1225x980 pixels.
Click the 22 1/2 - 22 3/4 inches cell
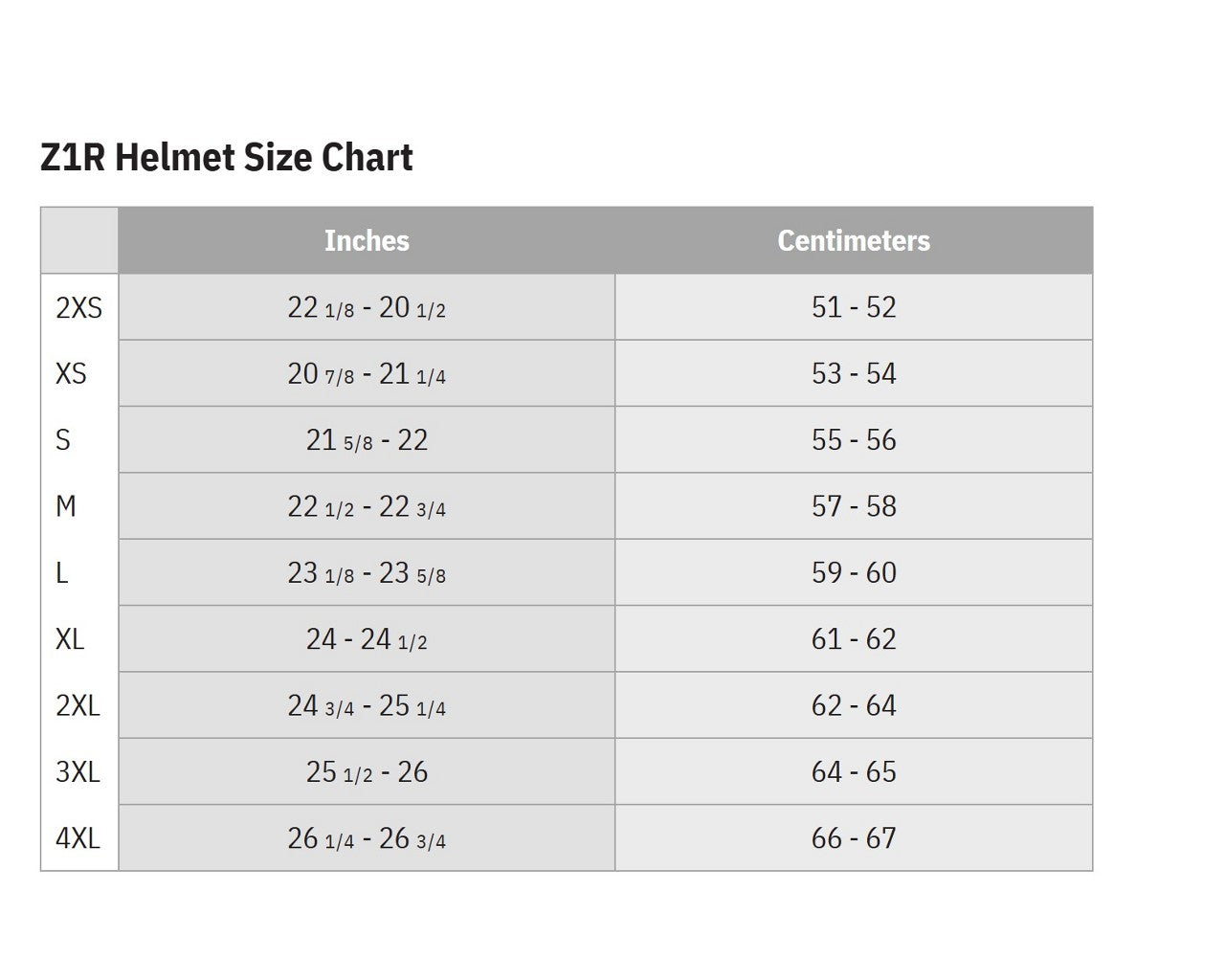367,506
